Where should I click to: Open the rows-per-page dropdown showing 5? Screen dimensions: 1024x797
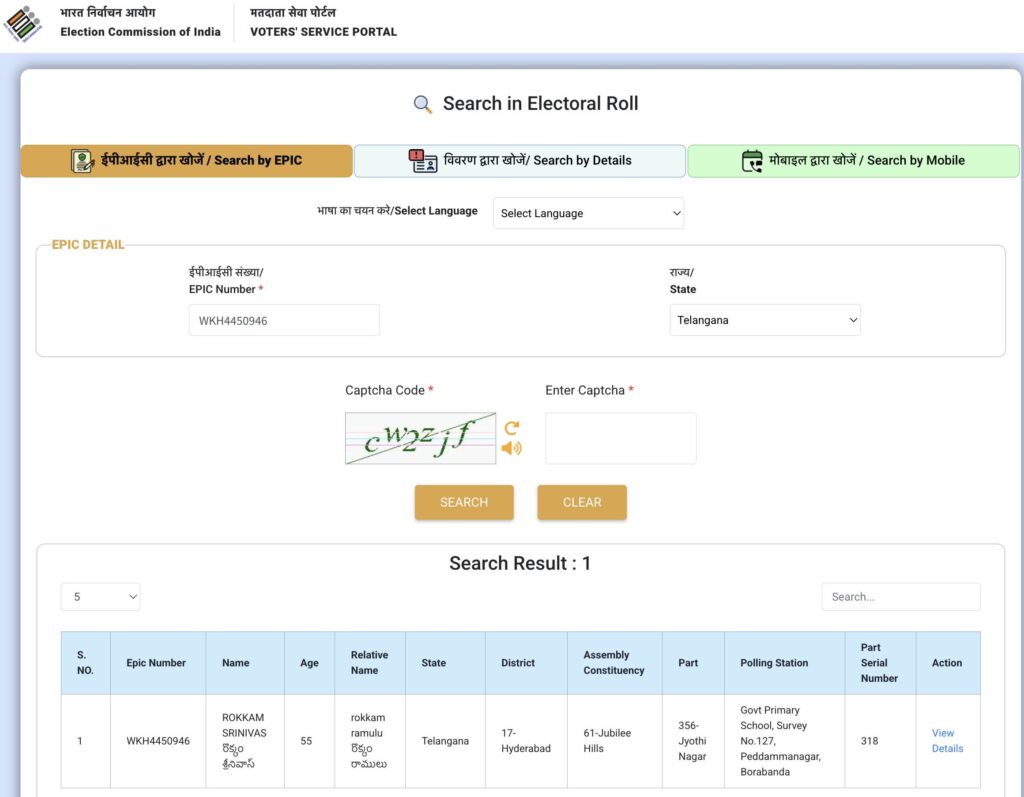(100, 597)
